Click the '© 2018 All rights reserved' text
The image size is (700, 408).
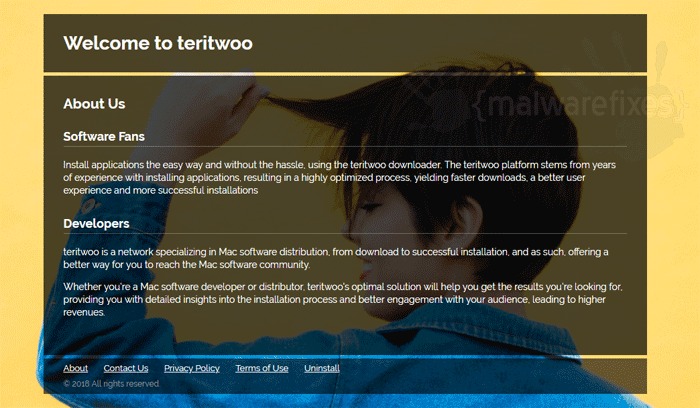111,384
